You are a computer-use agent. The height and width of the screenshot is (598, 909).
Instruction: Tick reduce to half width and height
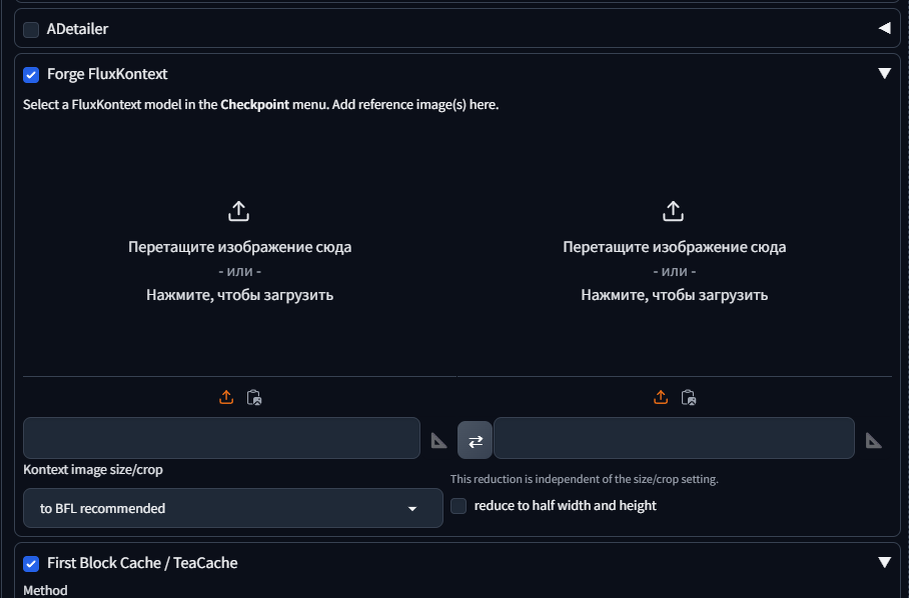(x=459, y=506)
